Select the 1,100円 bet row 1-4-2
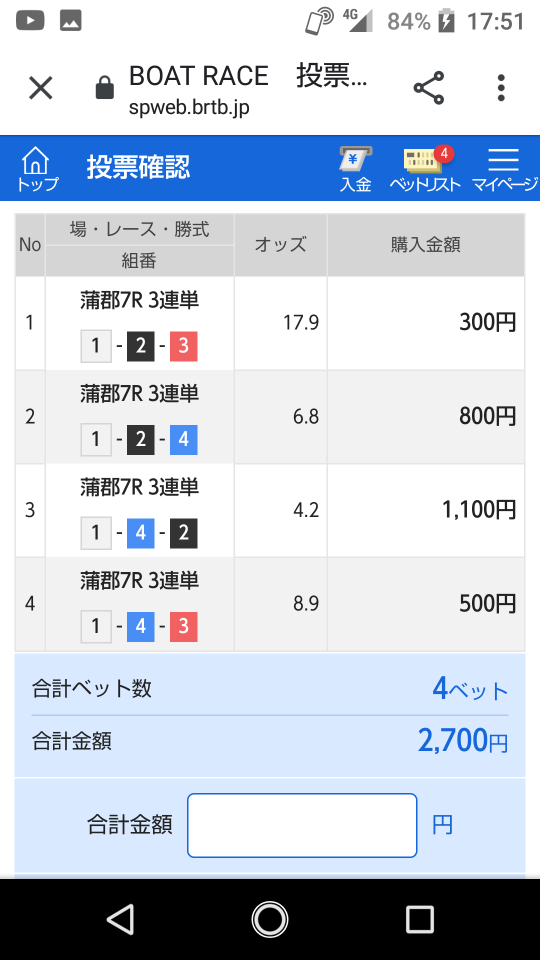Viewport: 540px width, 960px height. [x=270, y=511]
